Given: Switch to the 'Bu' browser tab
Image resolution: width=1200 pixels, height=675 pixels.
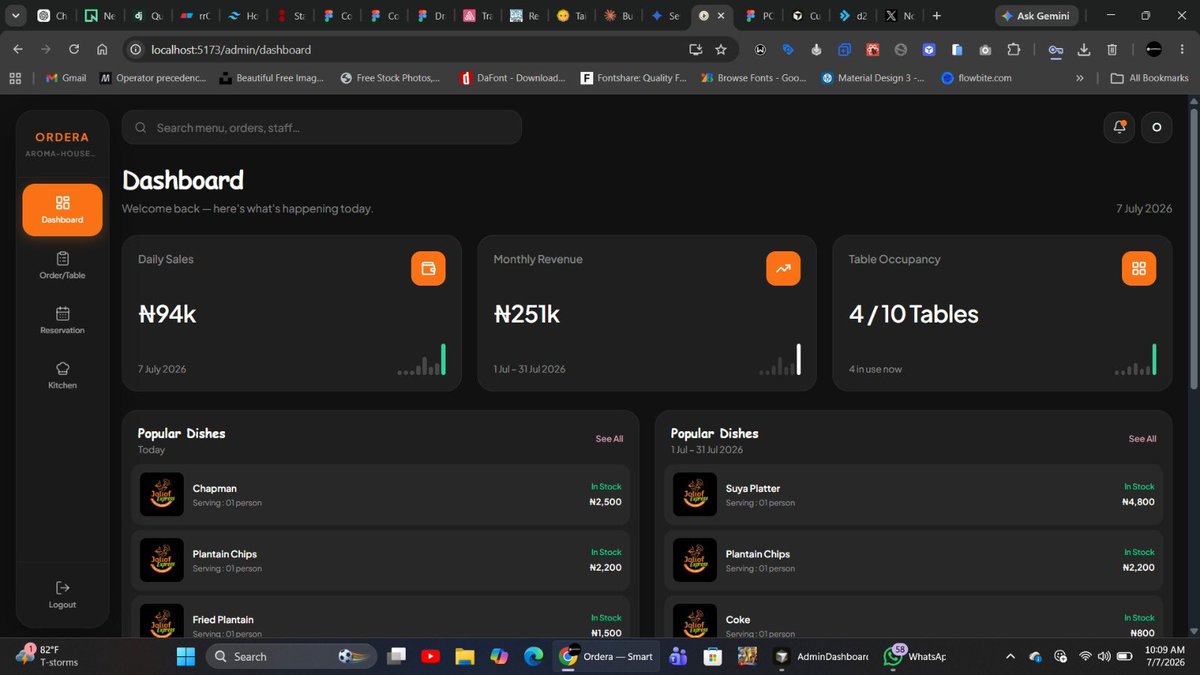Looking at the screenshot, I should [618, 16].
